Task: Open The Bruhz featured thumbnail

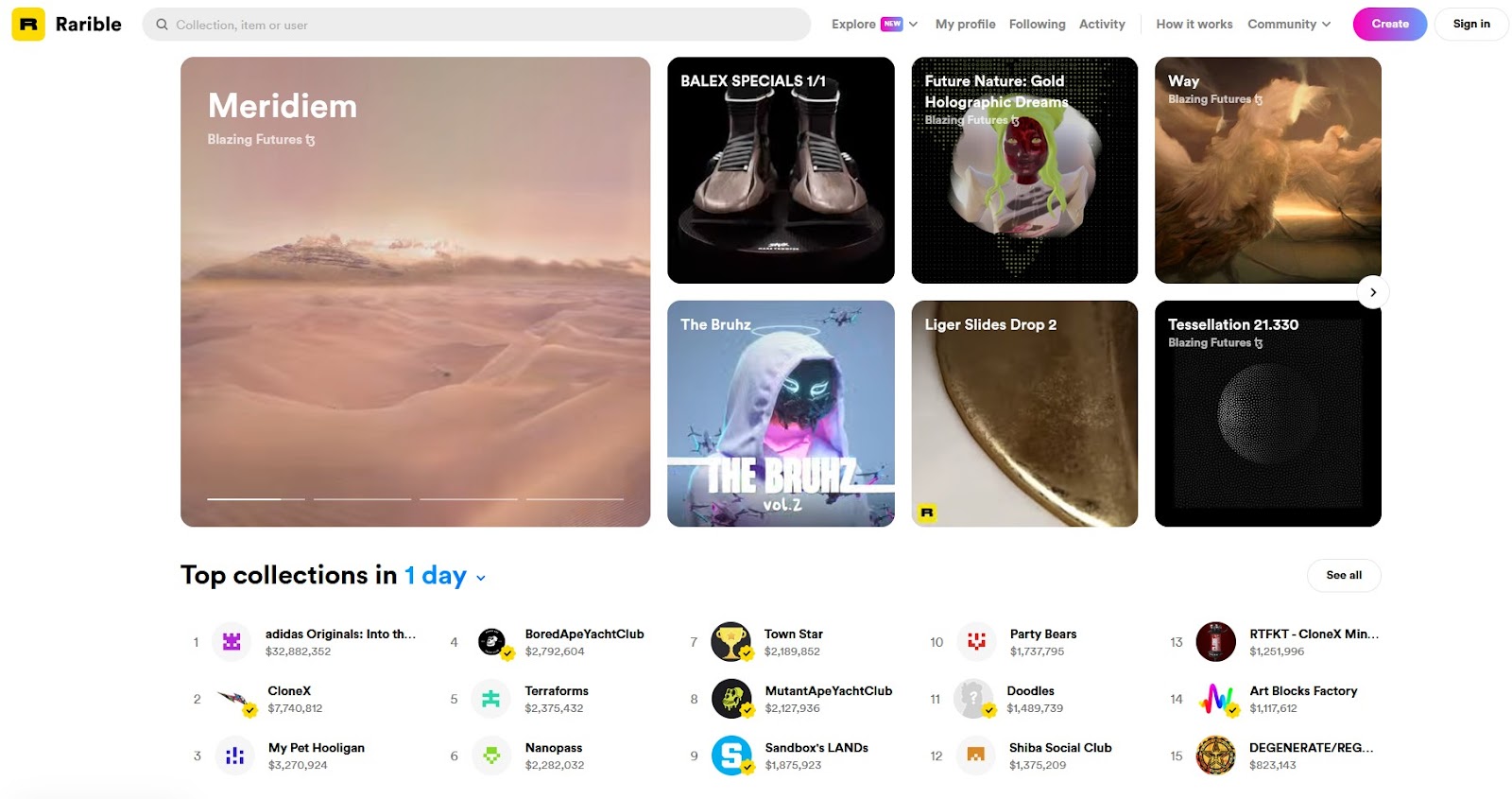Action: pyautogui.click(x=781, y=413)
